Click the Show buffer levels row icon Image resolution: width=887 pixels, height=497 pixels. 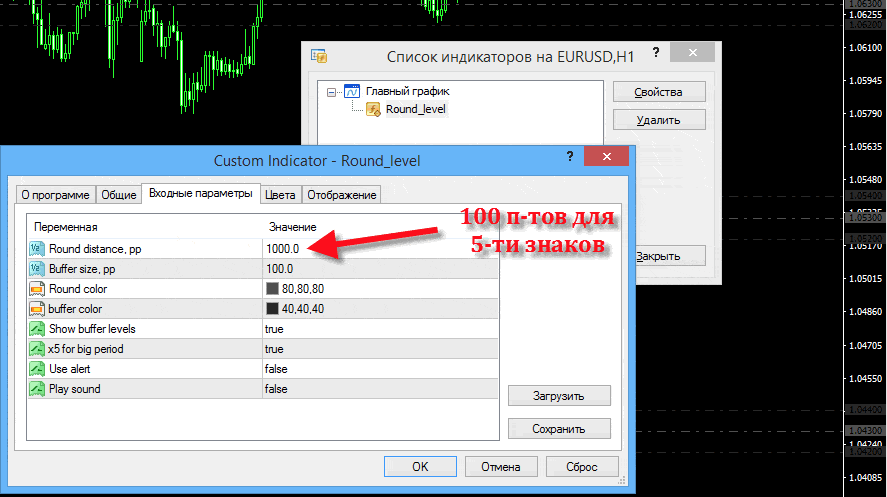pyautogui.click(x=37, y=328)
